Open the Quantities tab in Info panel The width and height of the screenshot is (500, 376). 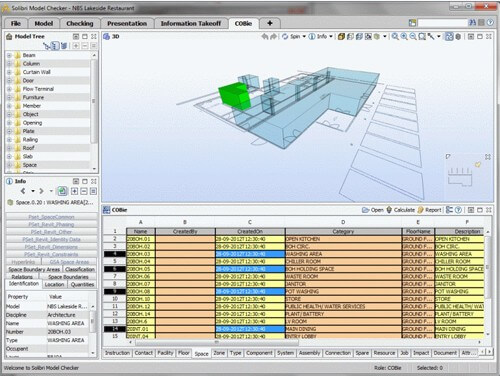coord(82,284)
